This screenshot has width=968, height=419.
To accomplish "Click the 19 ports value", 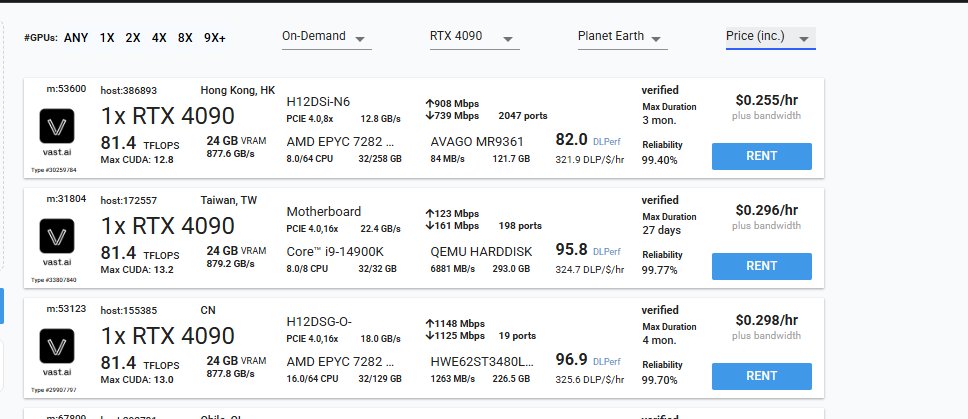I will (x=517, y=336).
